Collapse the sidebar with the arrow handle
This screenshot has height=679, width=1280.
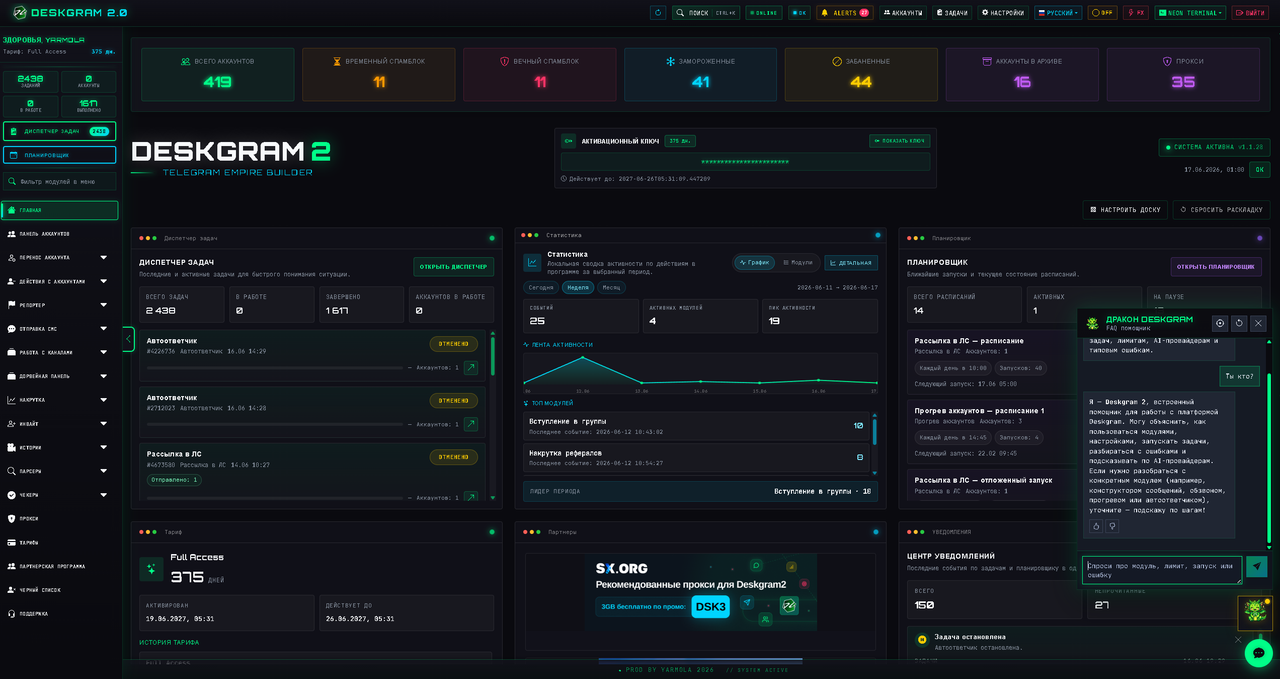[x=128, y=339]
